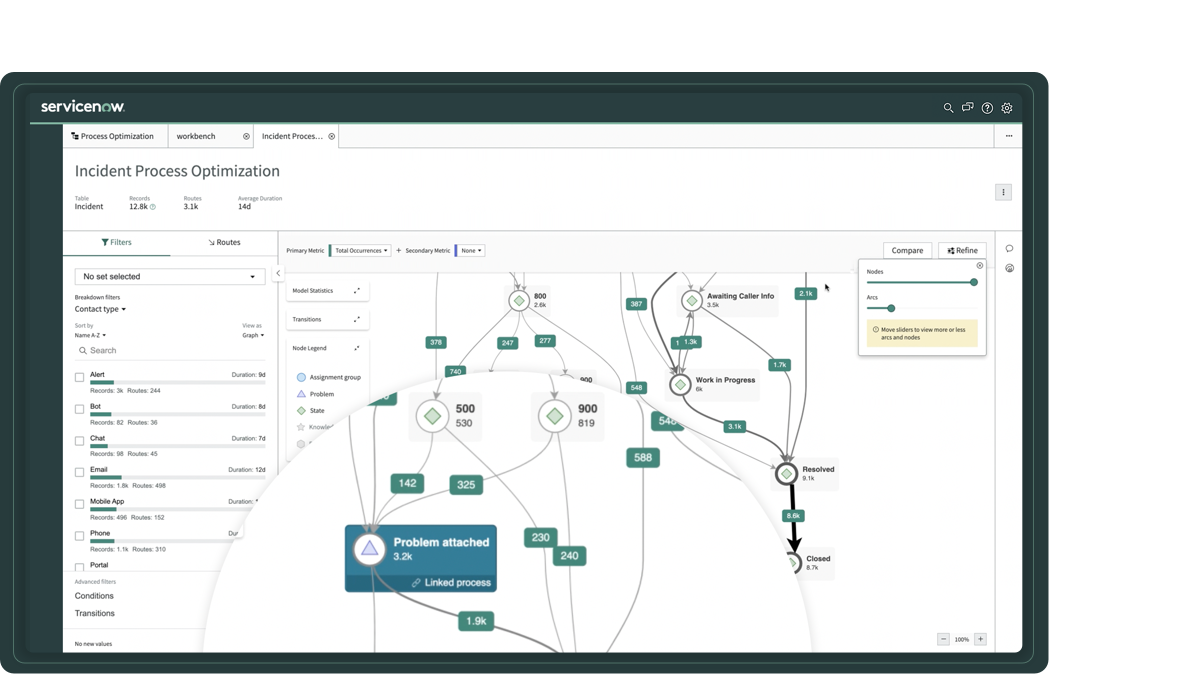The width and height of the screenshot is (1200, 675).
Task: Open the tab bar overflow ellipsis
Action: click(x=1009, y=136)
